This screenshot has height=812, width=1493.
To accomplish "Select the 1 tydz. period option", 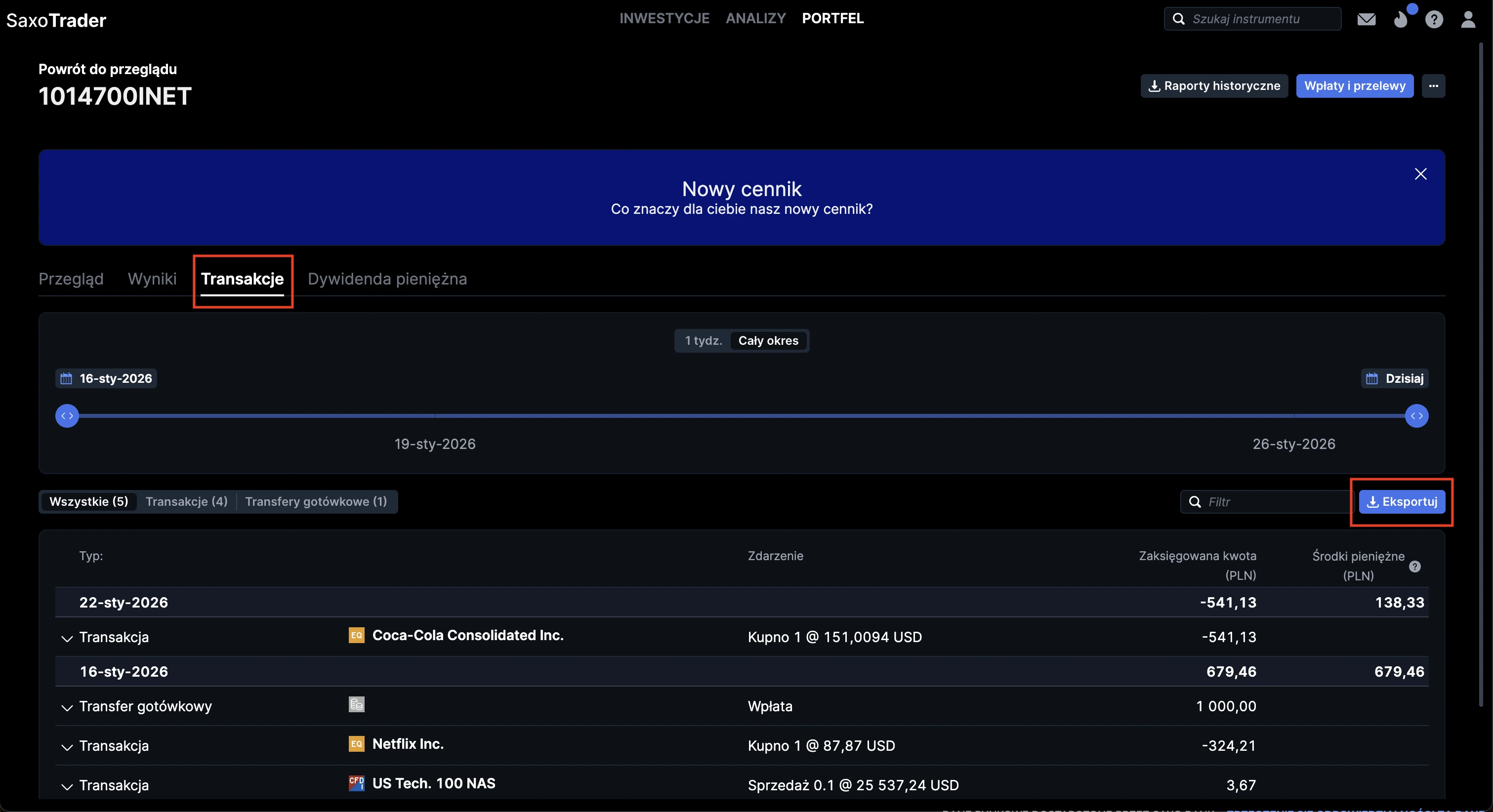I will [x=703, y=341].
